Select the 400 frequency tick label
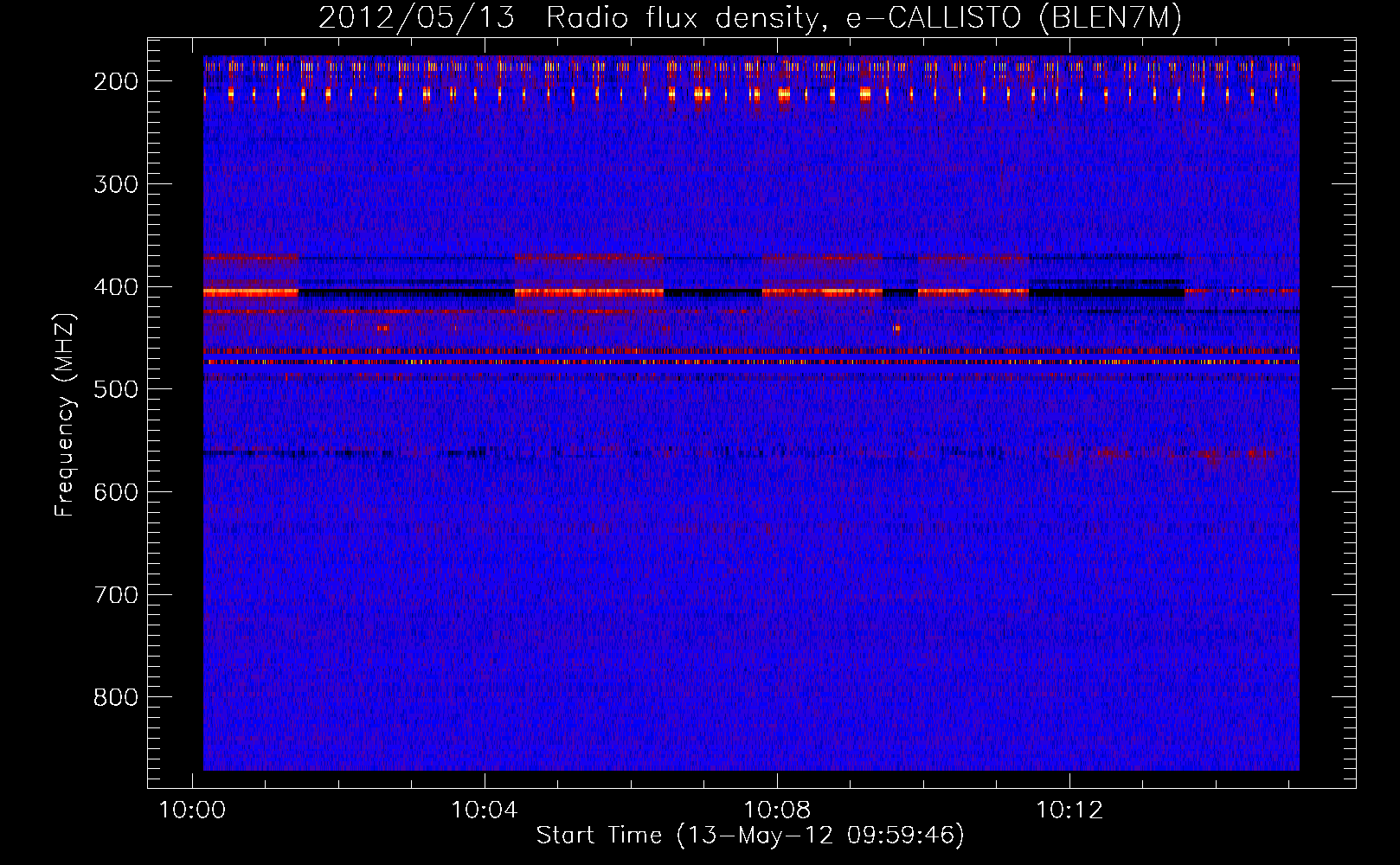This screenshot has width=1400, height=865. [x=115, y=287]
